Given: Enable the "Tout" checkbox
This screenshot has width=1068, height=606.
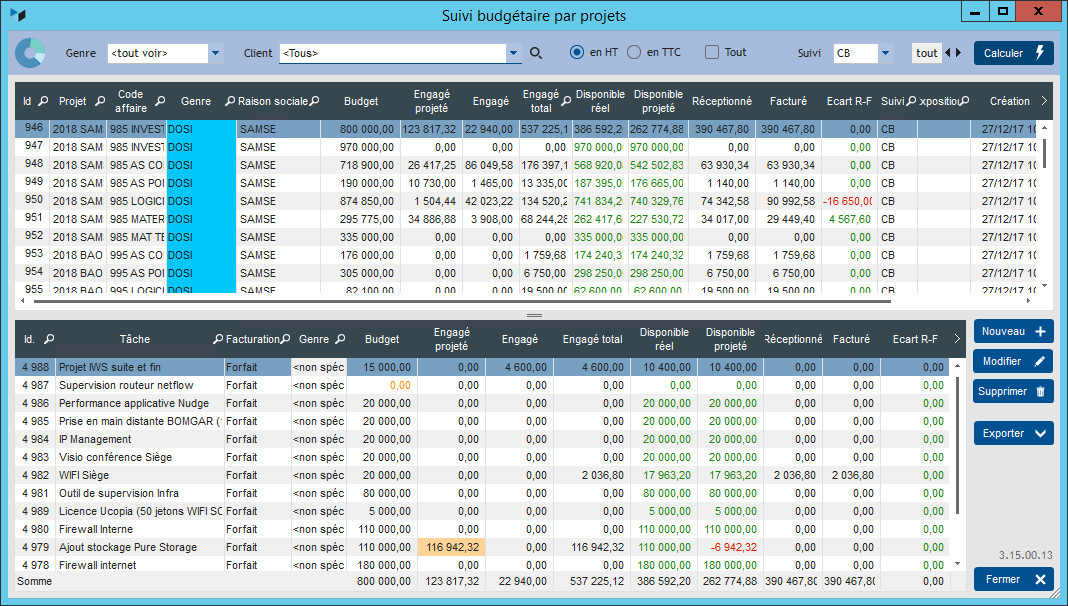Looking at the screenshot, I should pos(712,52).
